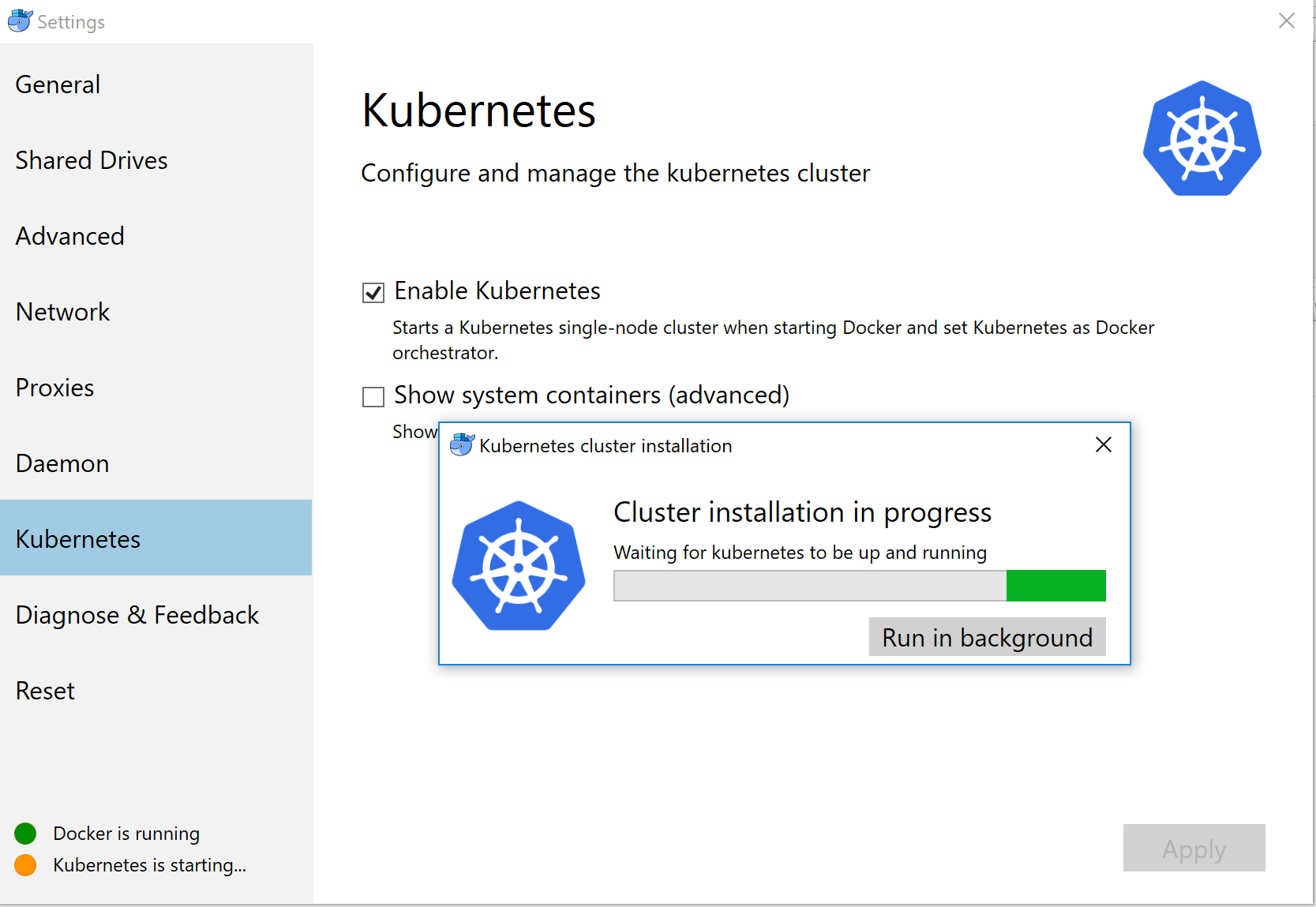The image size is (1316, 907).
Task: Select the highlighted Kubernetes sidebar tab
Action: click(x=156, y=538)
